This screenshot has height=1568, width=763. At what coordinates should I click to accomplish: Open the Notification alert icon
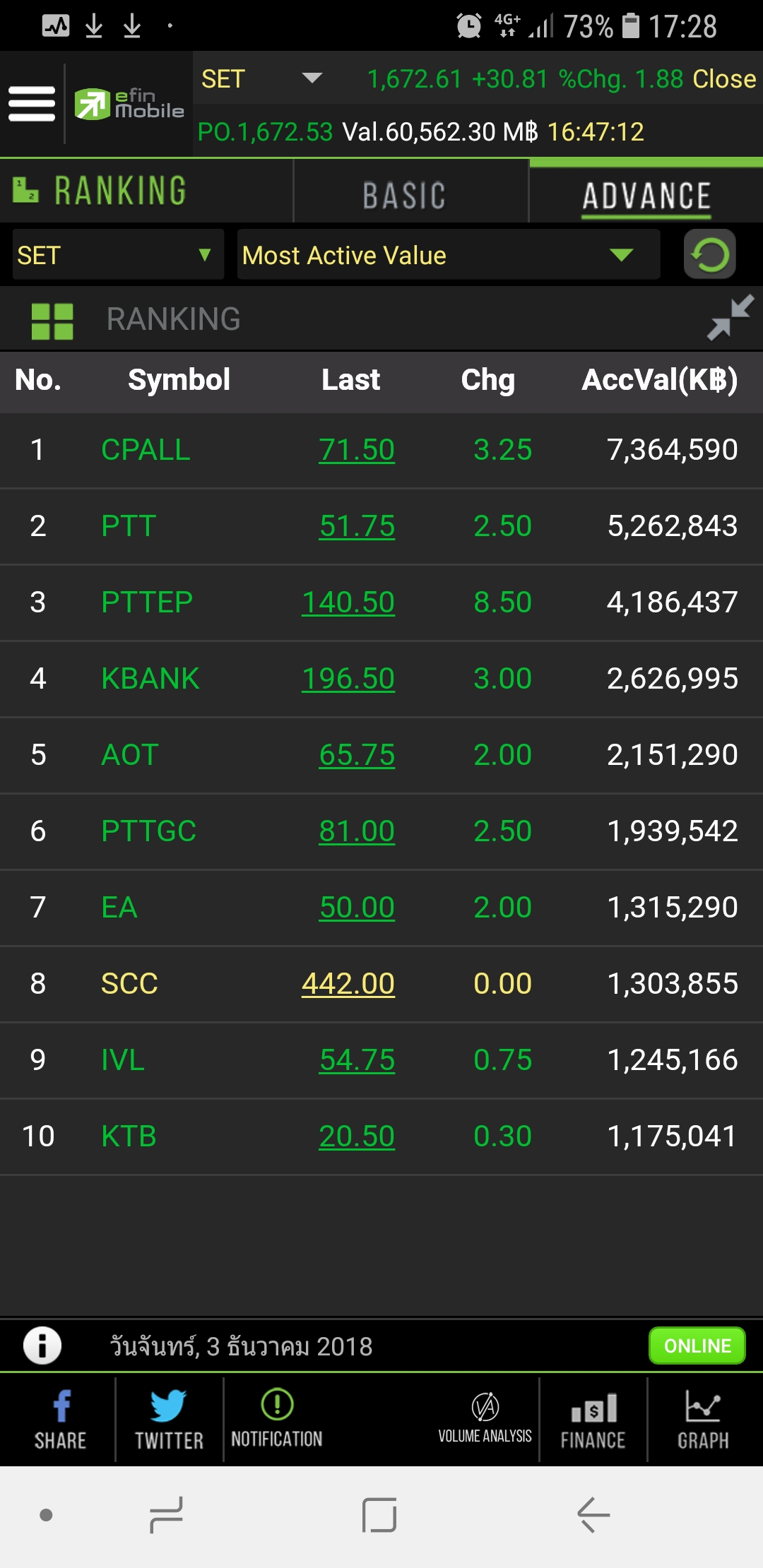point(277,1418)
